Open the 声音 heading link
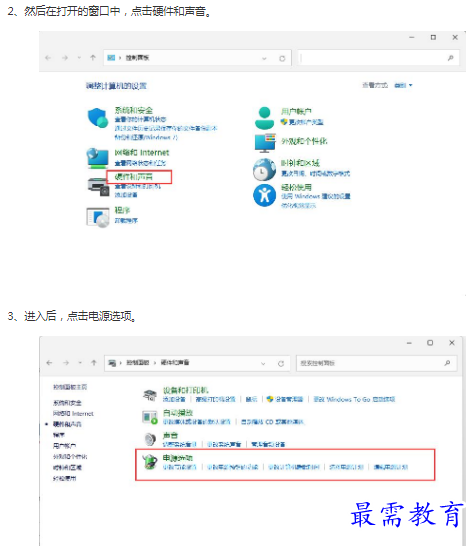 [170, 435]
